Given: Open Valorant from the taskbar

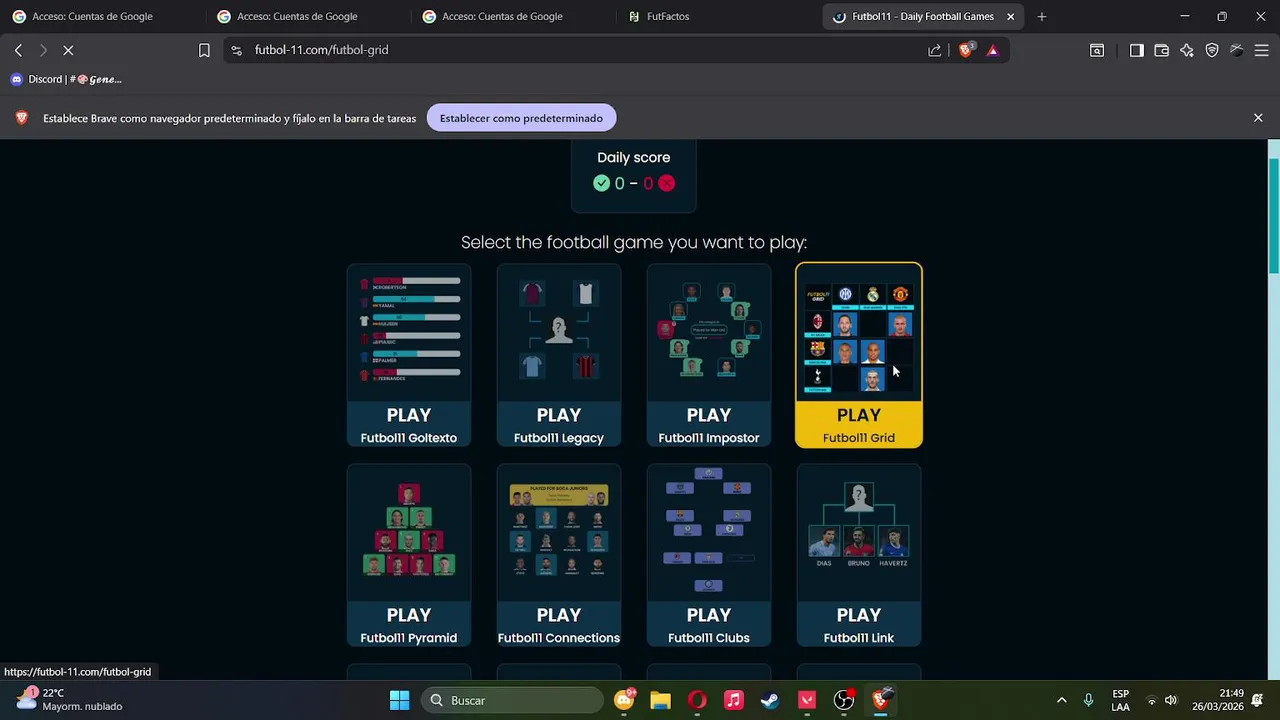Looking at the screenshot, I should (807, 700).
